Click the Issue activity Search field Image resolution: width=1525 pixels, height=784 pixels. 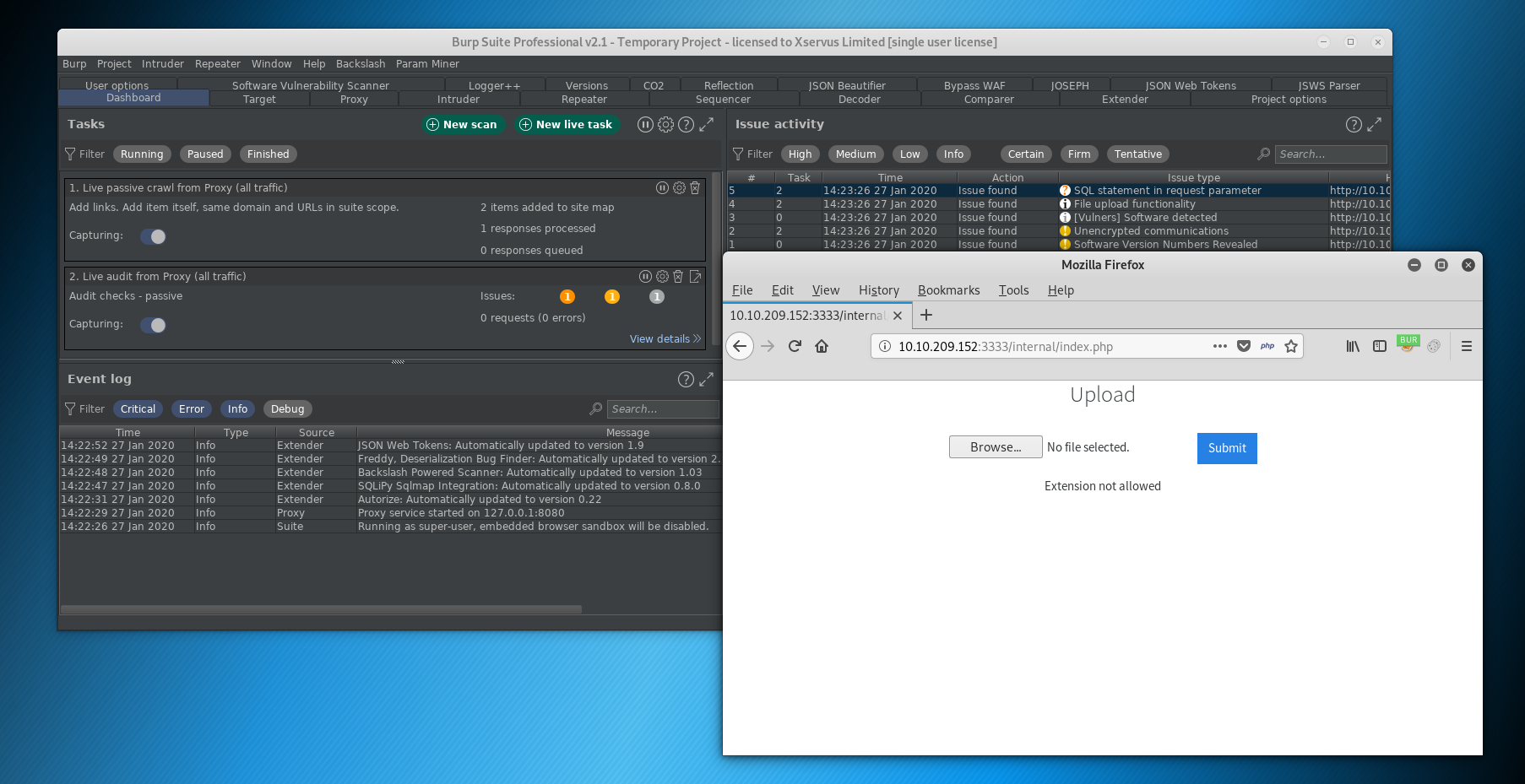[1331, 154]
